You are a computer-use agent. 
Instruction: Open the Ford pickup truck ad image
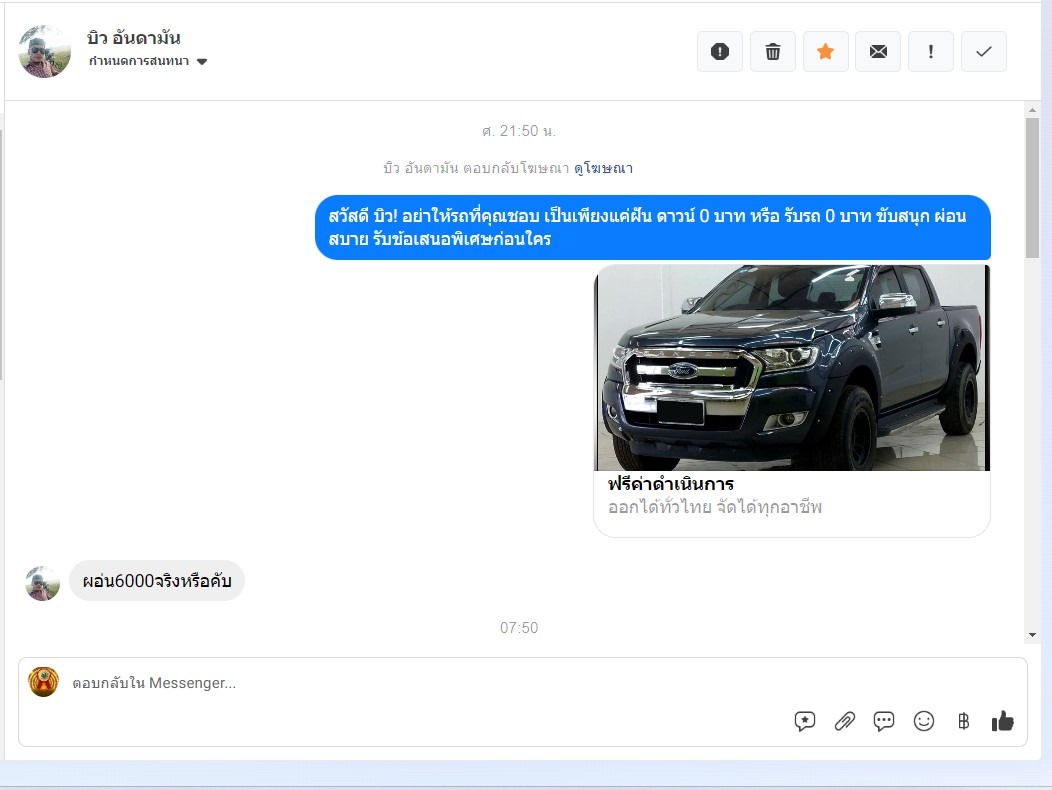(792, 368)
